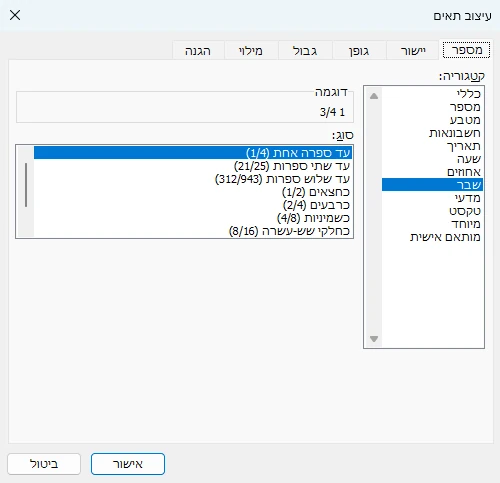Open the הגנה tab
The height and width of the screenshot is (483, 500).
coord(198,51)
